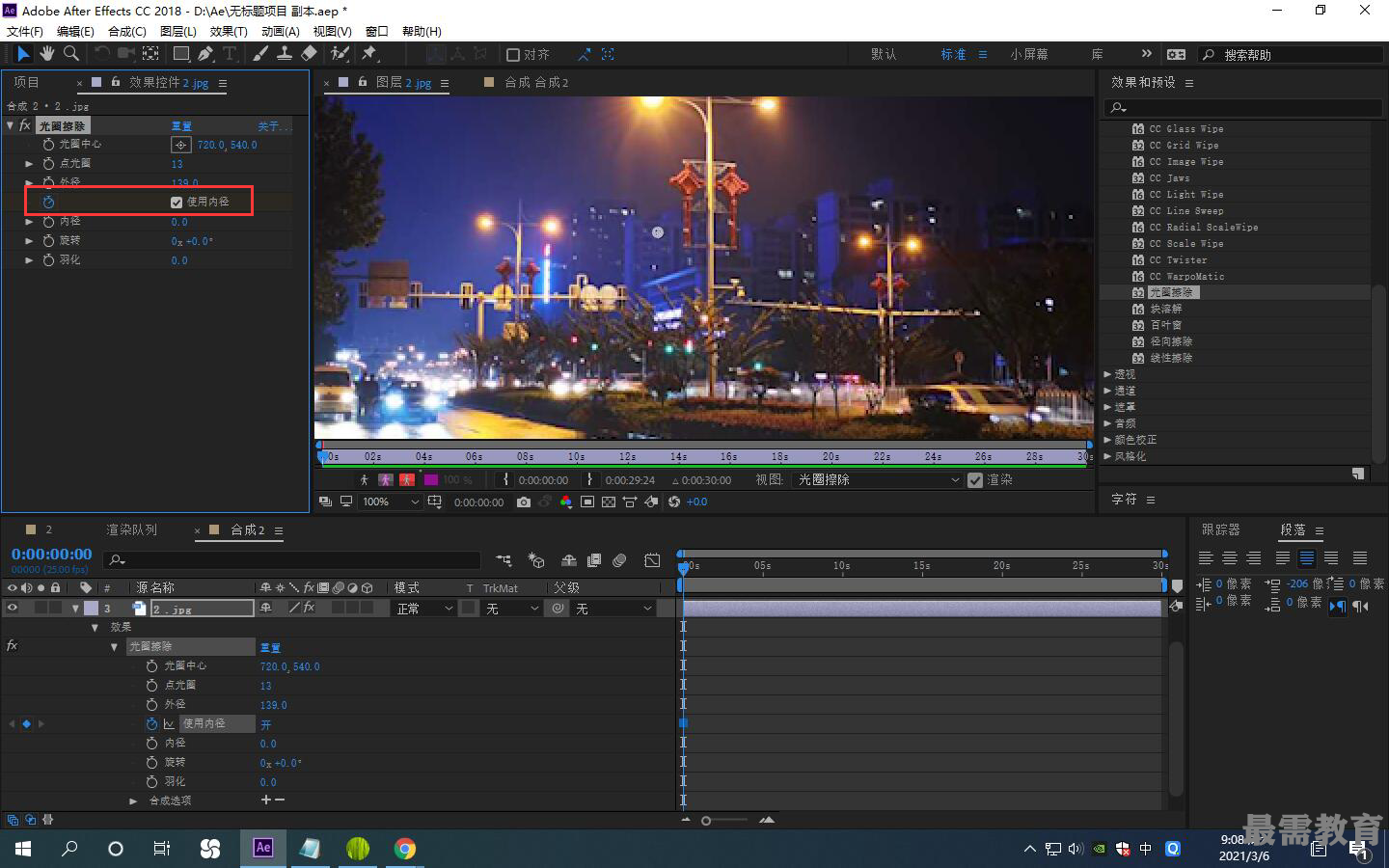Image resolution: width=1389 pixels, height=868 pixels.
Task: Select 百叶窗 effect in presets list
Action: pos(1165,325)
